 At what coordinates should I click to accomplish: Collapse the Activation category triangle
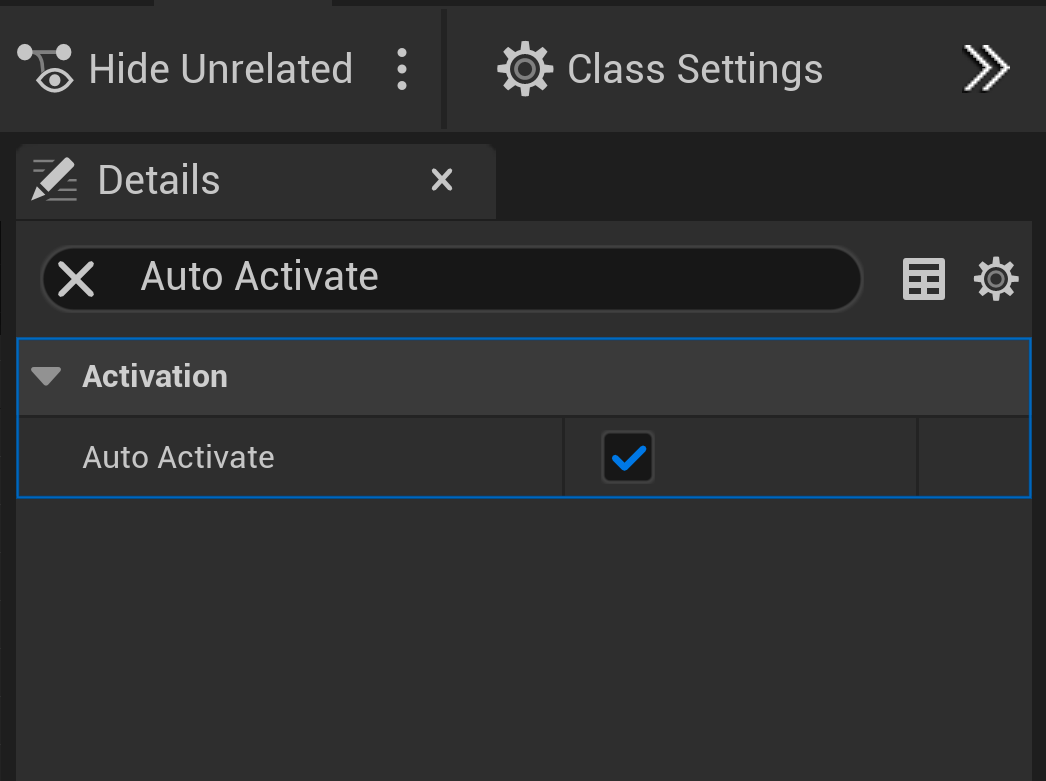coord(46,376)
